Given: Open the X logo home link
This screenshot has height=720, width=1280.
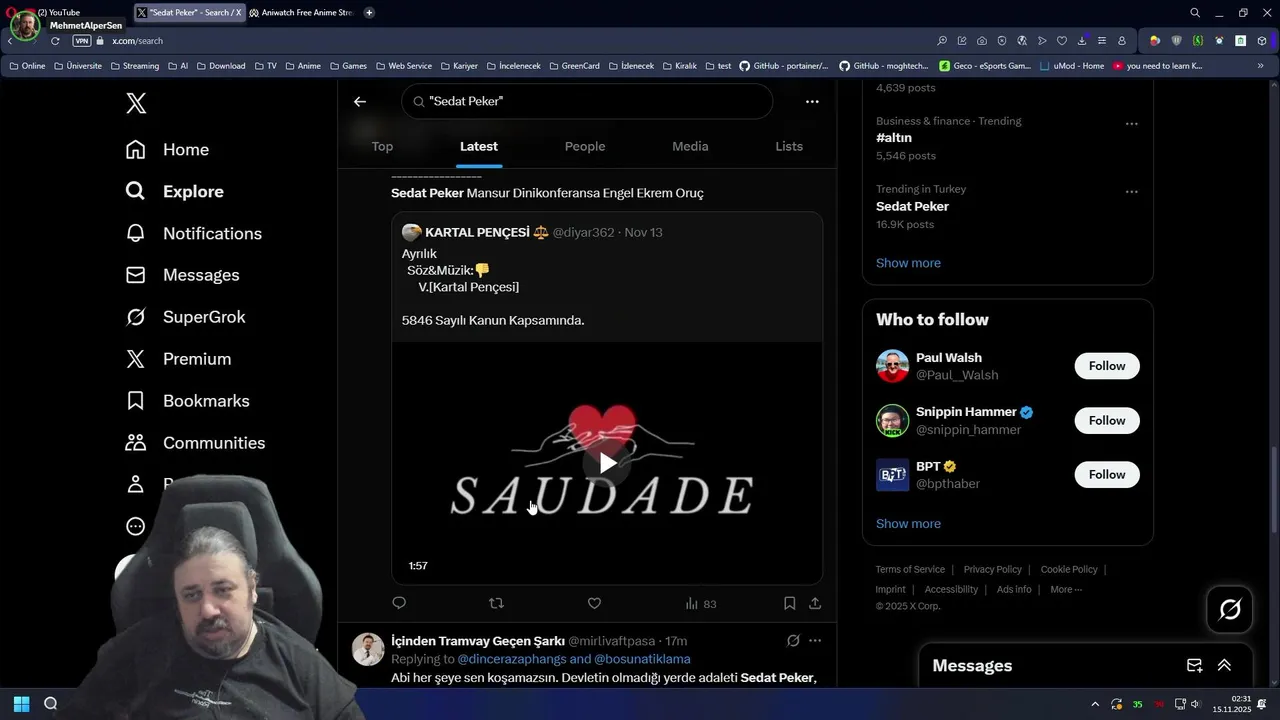Looking at the screenshot, I should pos(136,103).
